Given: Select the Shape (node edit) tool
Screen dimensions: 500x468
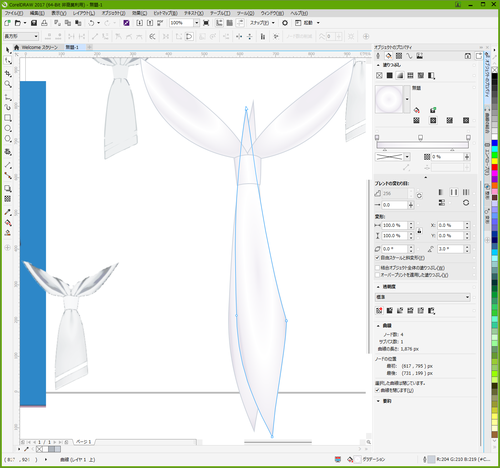Looking at the screenshot, I should [x=8, y=61].
